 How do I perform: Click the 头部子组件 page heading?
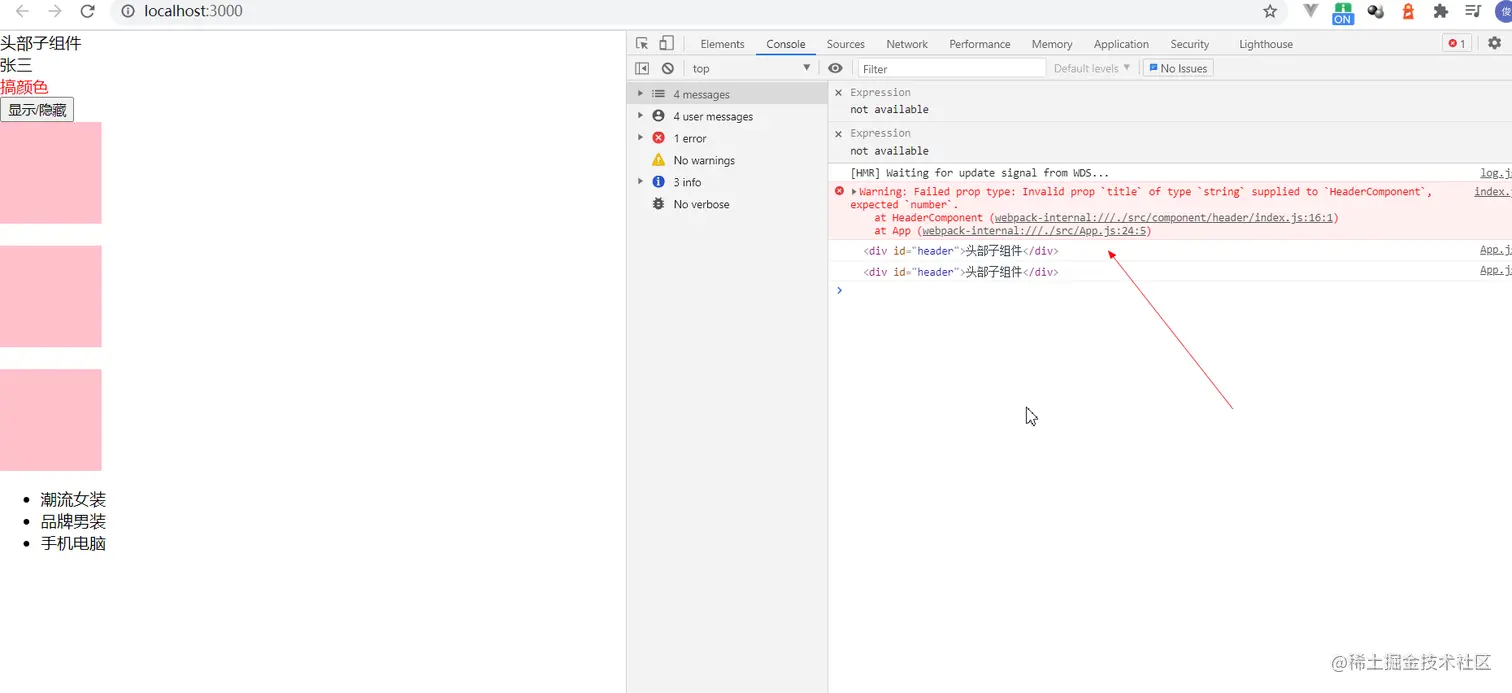point(41,43)
